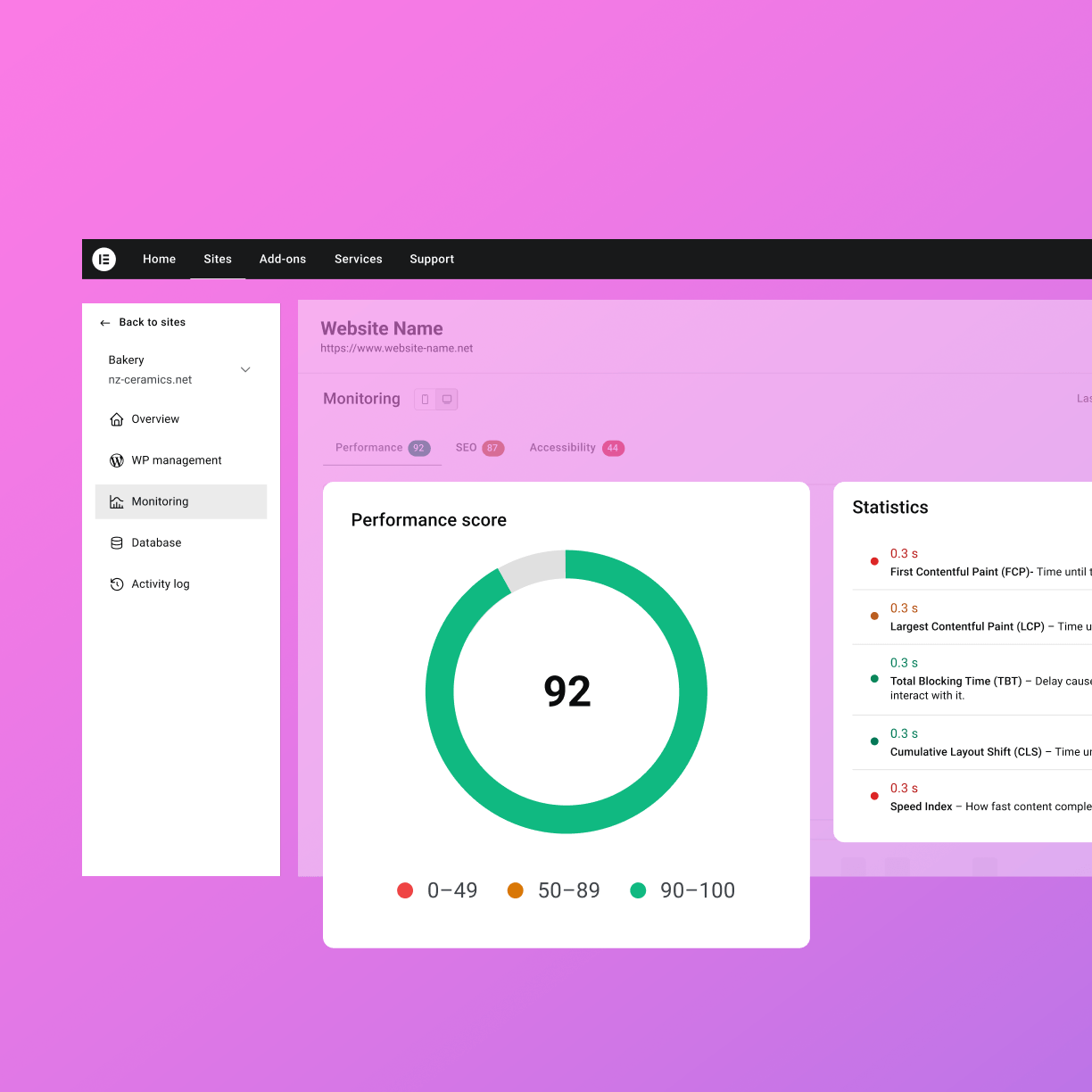
Task: Switch to mobile device view
Action: [425, 400]
